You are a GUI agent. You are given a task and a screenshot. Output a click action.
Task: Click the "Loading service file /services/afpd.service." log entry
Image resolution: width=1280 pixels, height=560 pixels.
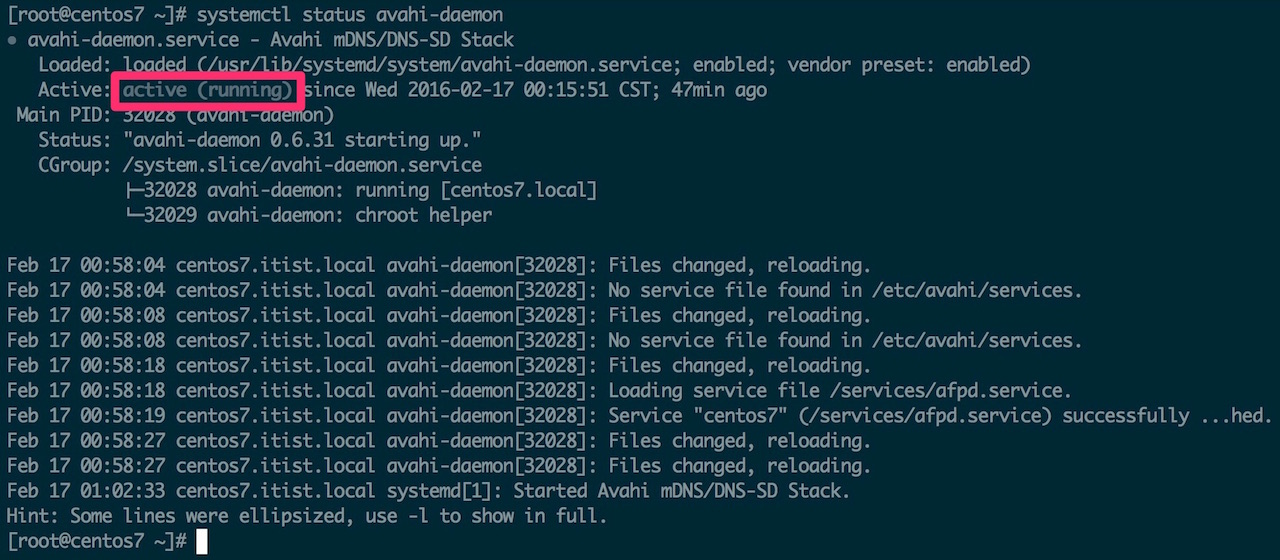click(x=839, y=390)
